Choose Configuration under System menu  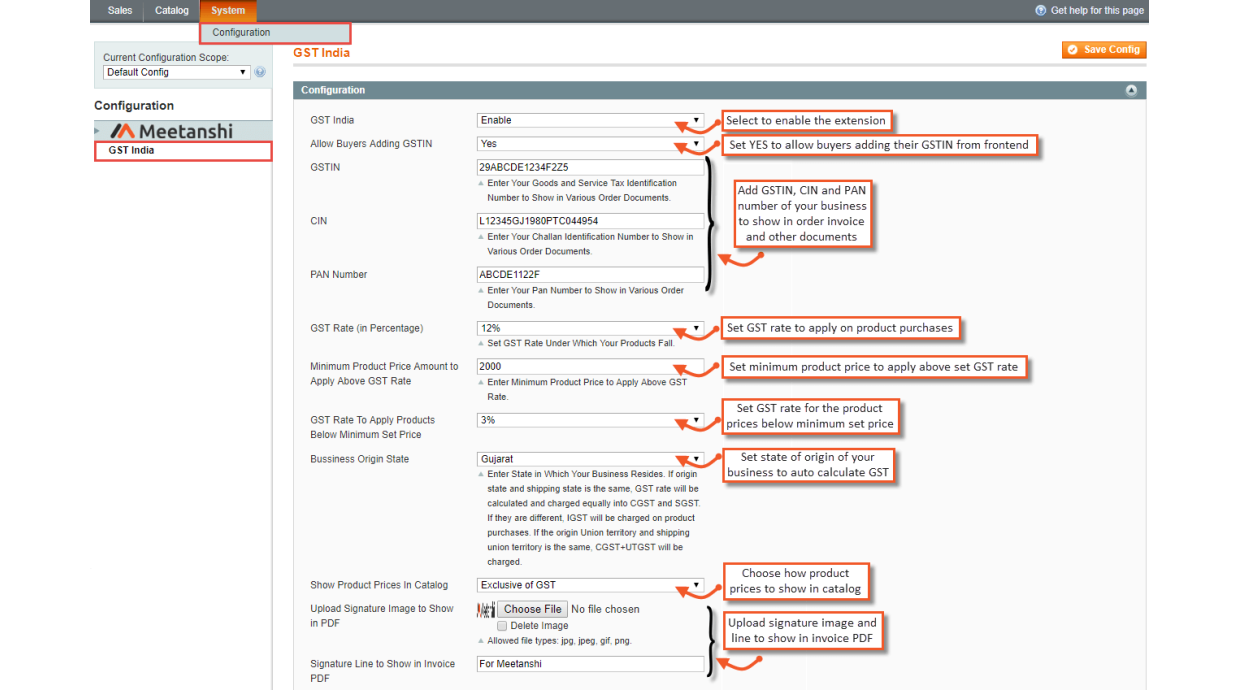pyautogui.click(x=275, y=33)
